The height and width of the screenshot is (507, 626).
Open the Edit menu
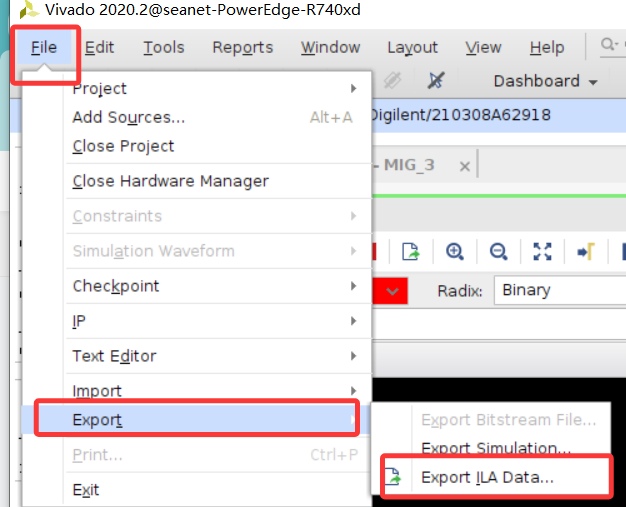pyautogui.click(x=99, y=48)
